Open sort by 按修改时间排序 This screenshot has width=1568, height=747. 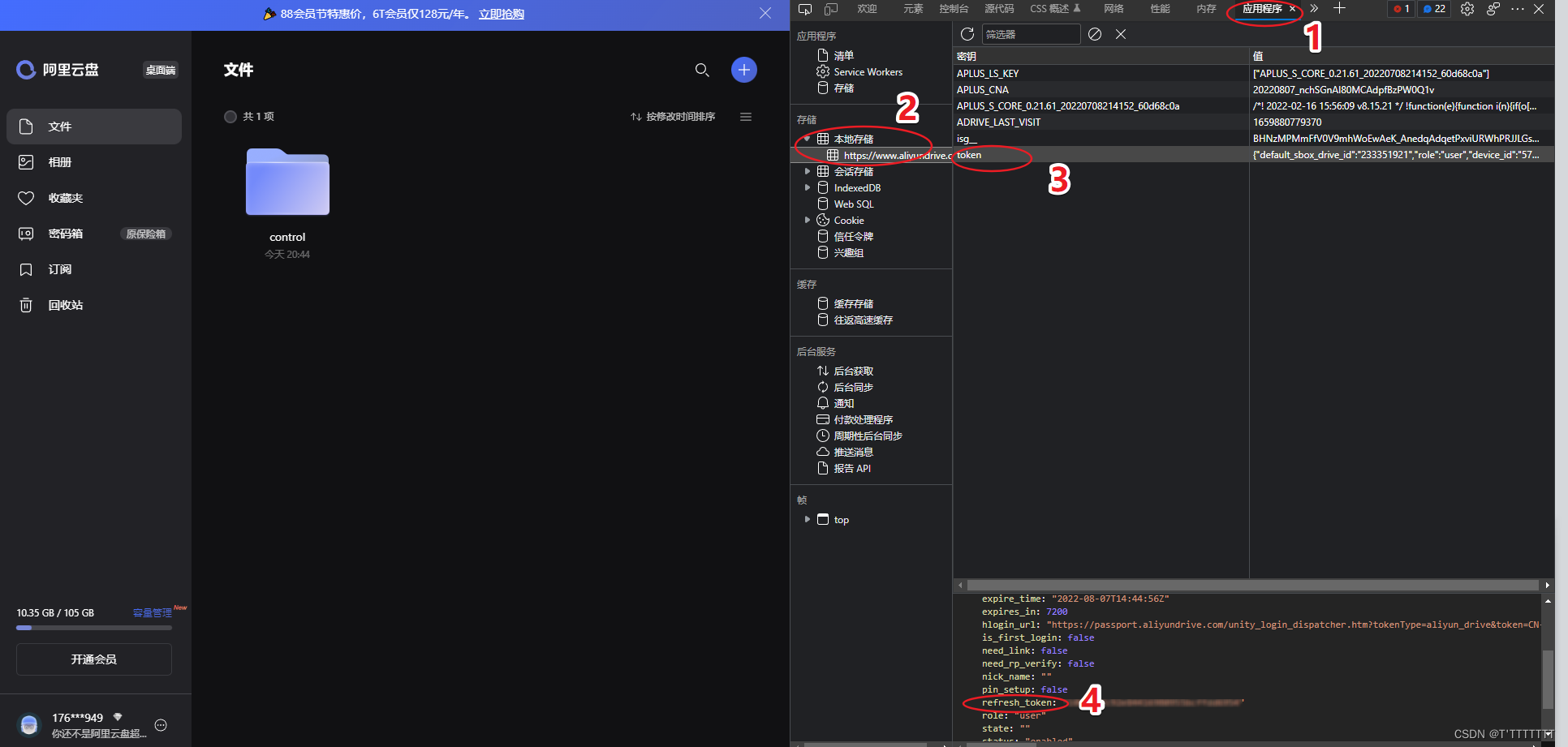coord(673,117)
